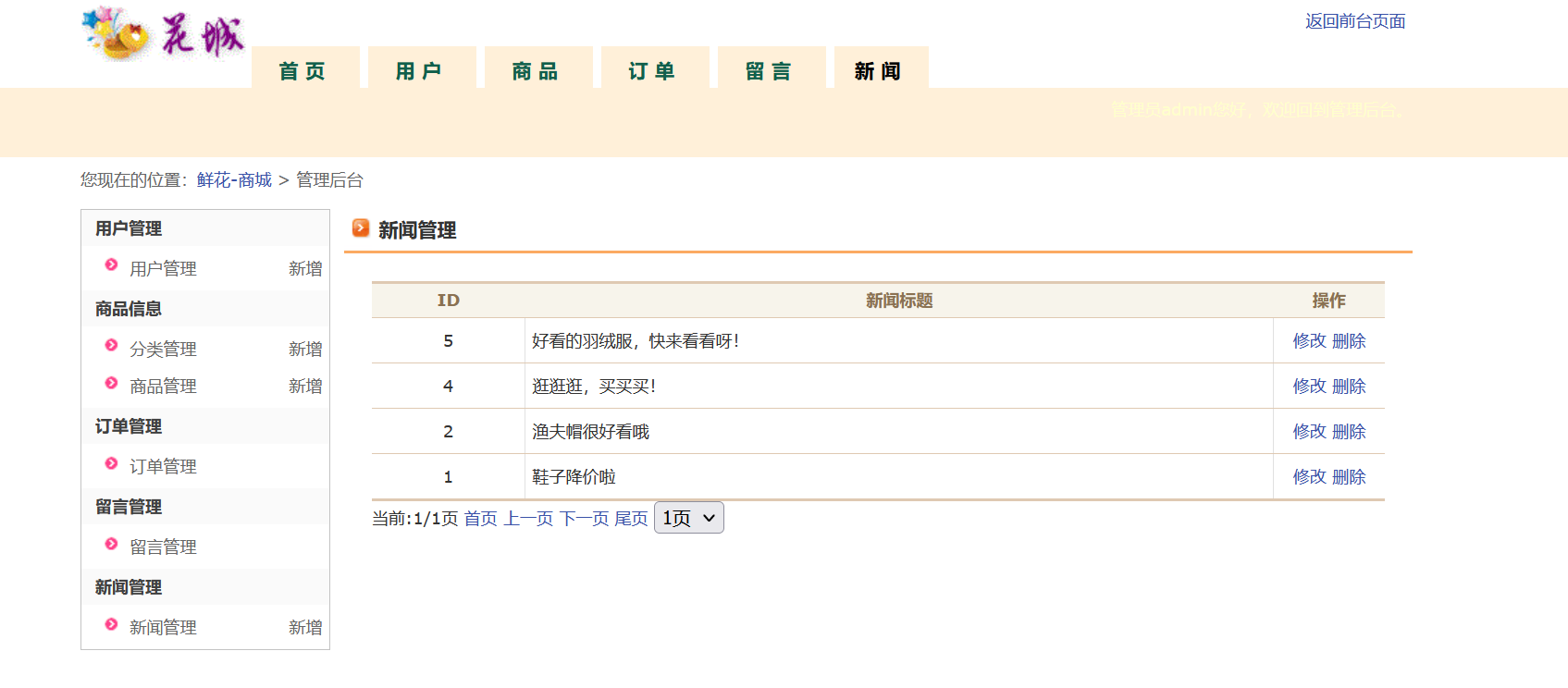The width and height of the screenshot is (1568, 688).
Task: Open the 首页 navigation tab
Action: click(305, 68)
